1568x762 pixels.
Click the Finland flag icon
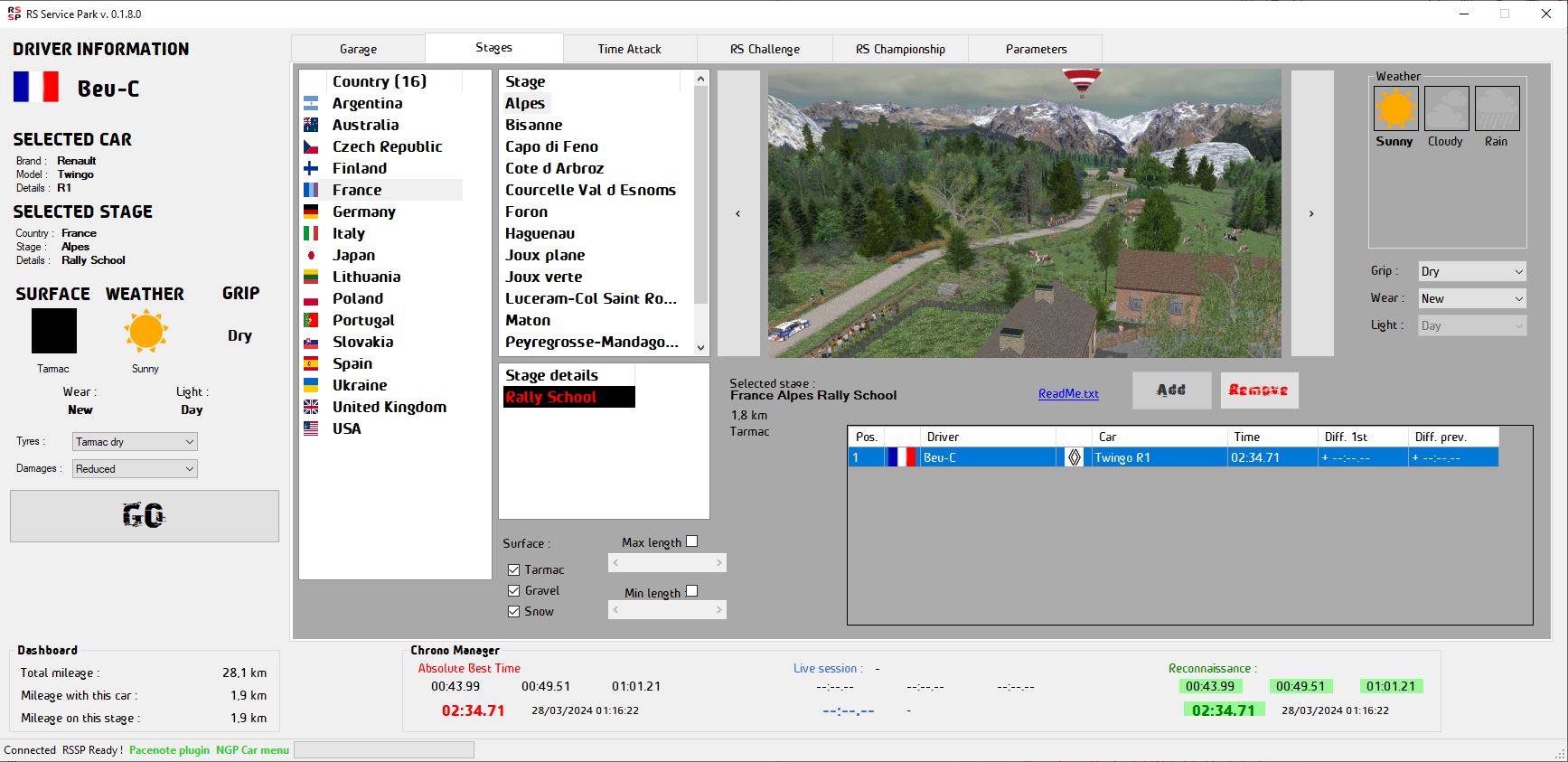click(x=311, y=168)
